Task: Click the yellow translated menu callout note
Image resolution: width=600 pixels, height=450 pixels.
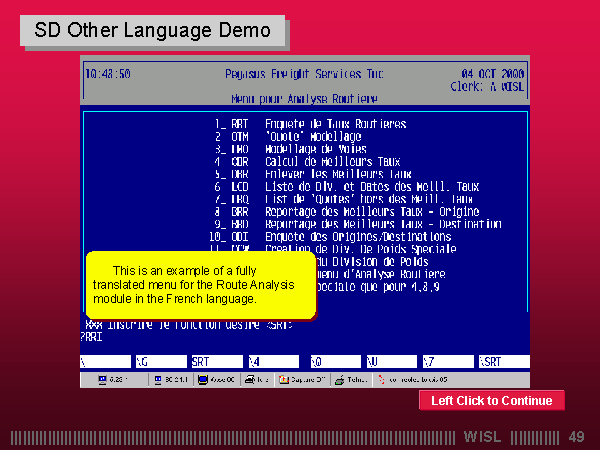Action: [x=200, y=285]
